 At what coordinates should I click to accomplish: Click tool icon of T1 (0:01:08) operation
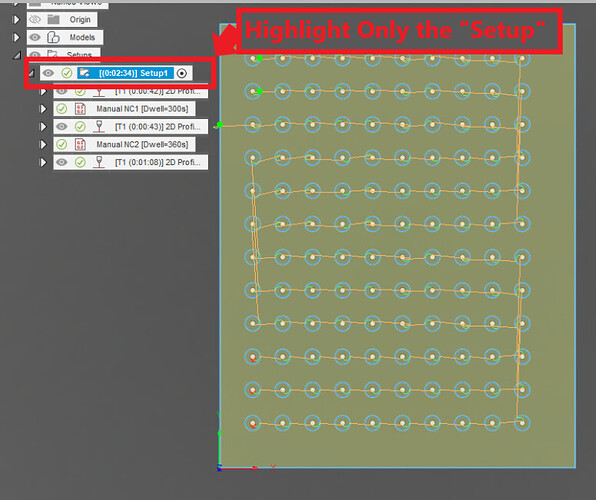pos(99,162)
